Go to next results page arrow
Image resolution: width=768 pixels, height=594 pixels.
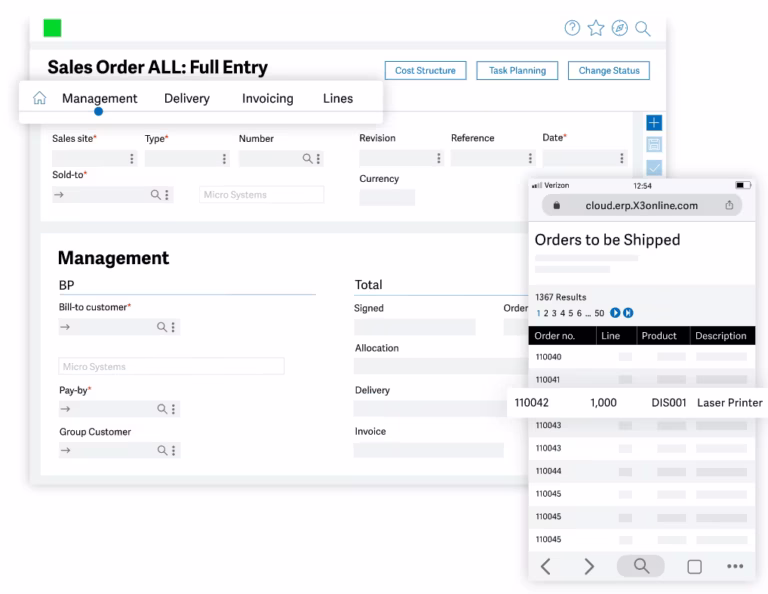pyautogui.click(x=615, y=313)
